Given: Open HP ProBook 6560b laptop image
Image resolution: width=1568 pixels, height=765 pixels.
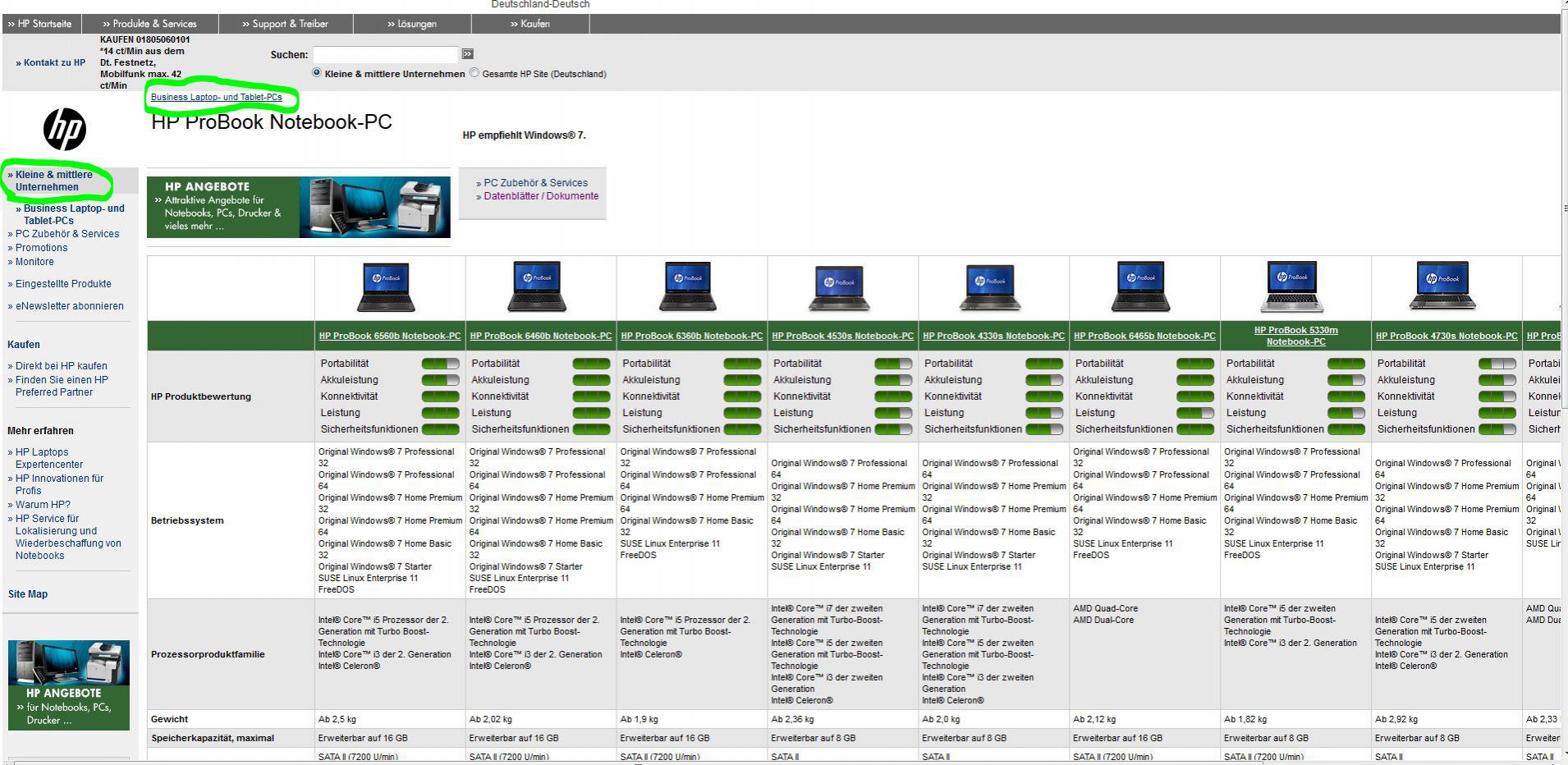Looking at the screenshot, I should click(x=386, y=286).
